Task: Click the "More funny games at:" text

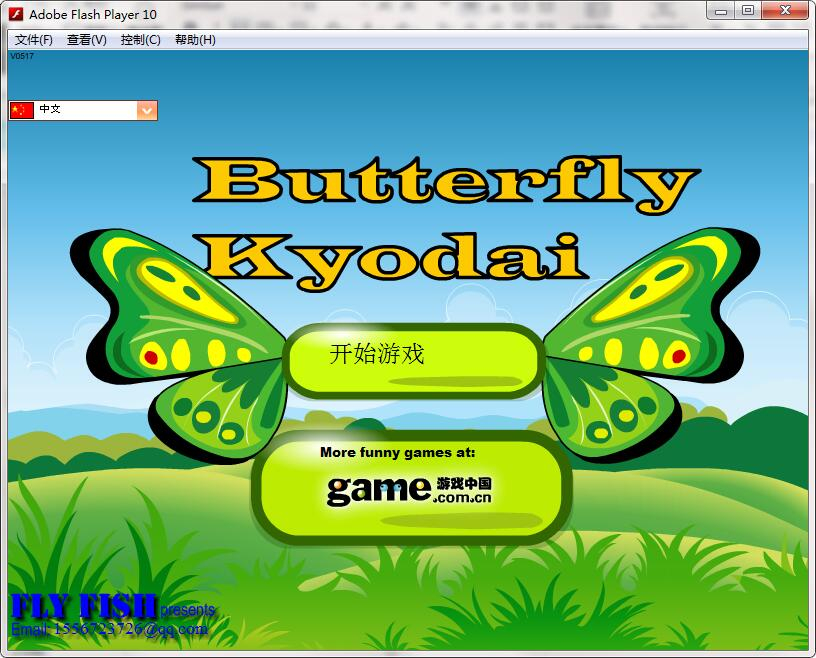Action: point(397,452)
